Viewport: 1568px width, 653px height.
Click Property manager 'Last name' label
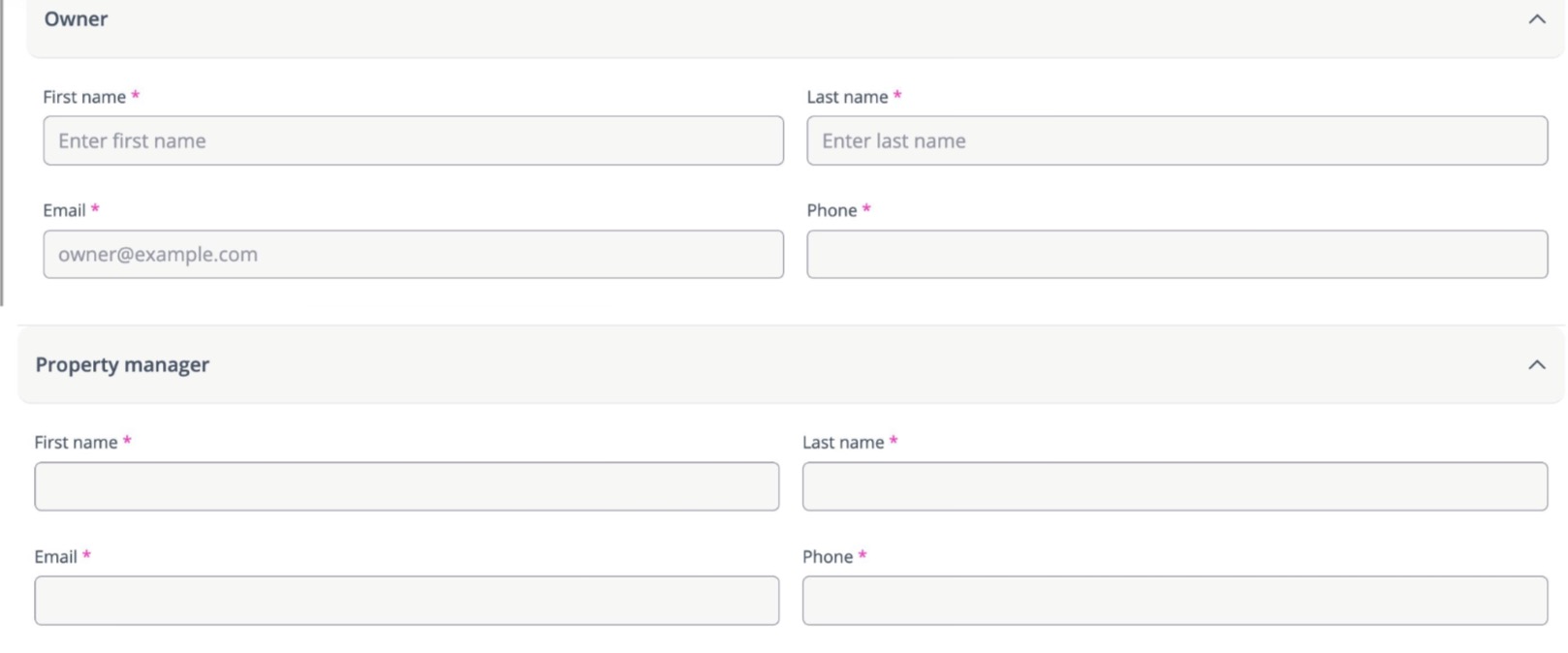click(843, 443)
